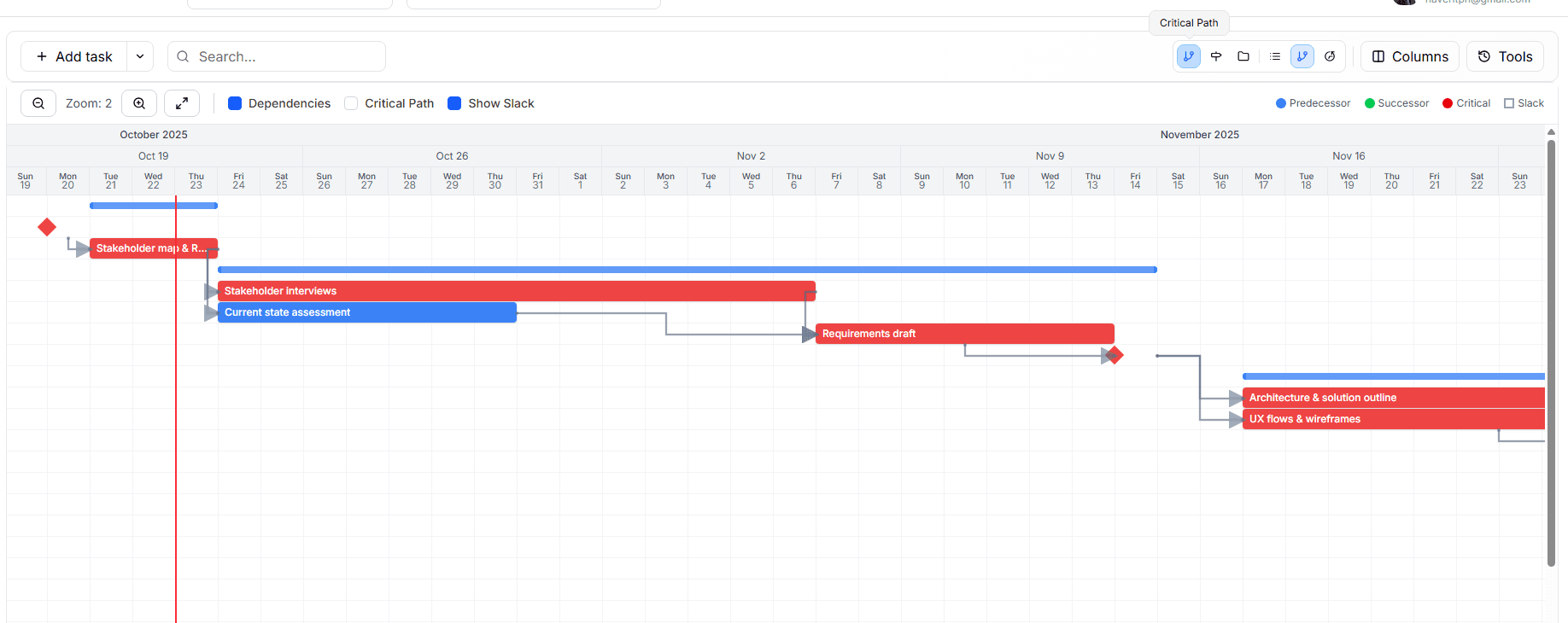Click the Fri 31 day header
Viewport: 1568px width, 623px height.
click(538, 181)
